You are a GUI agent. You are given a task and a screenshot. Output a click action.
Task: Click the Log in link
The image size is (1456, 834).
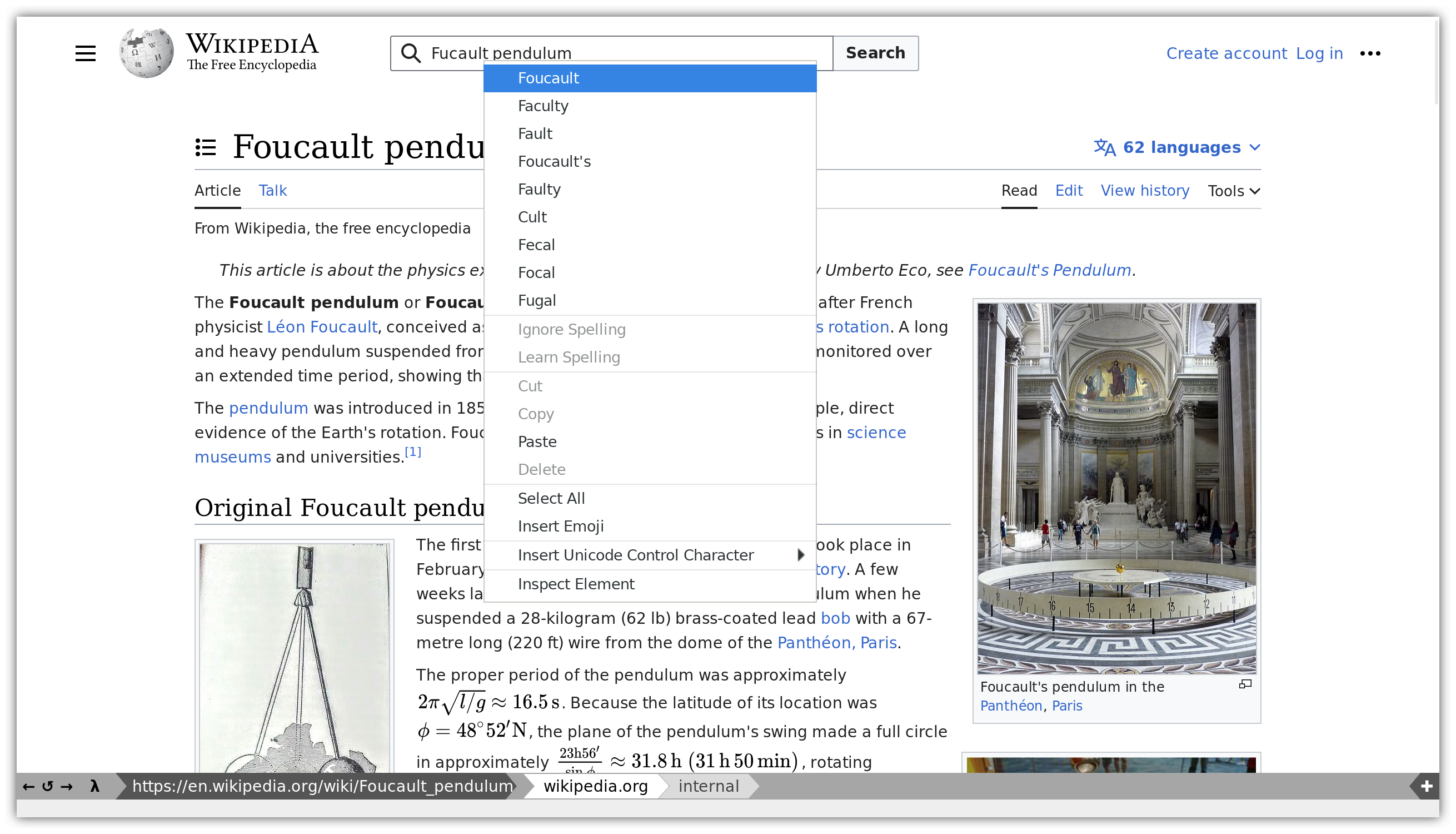coord(1319,53)
